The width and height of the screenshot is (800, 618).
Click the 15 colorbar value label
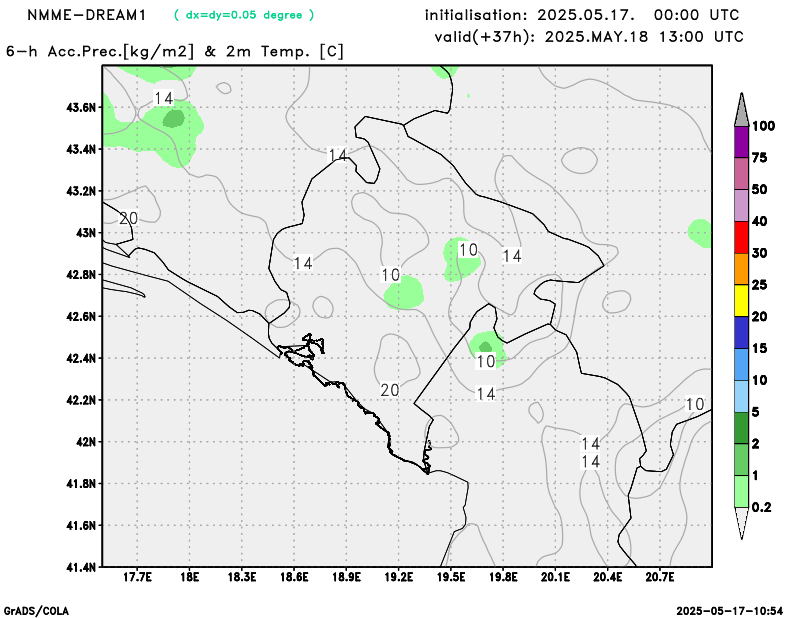(760, 348)
